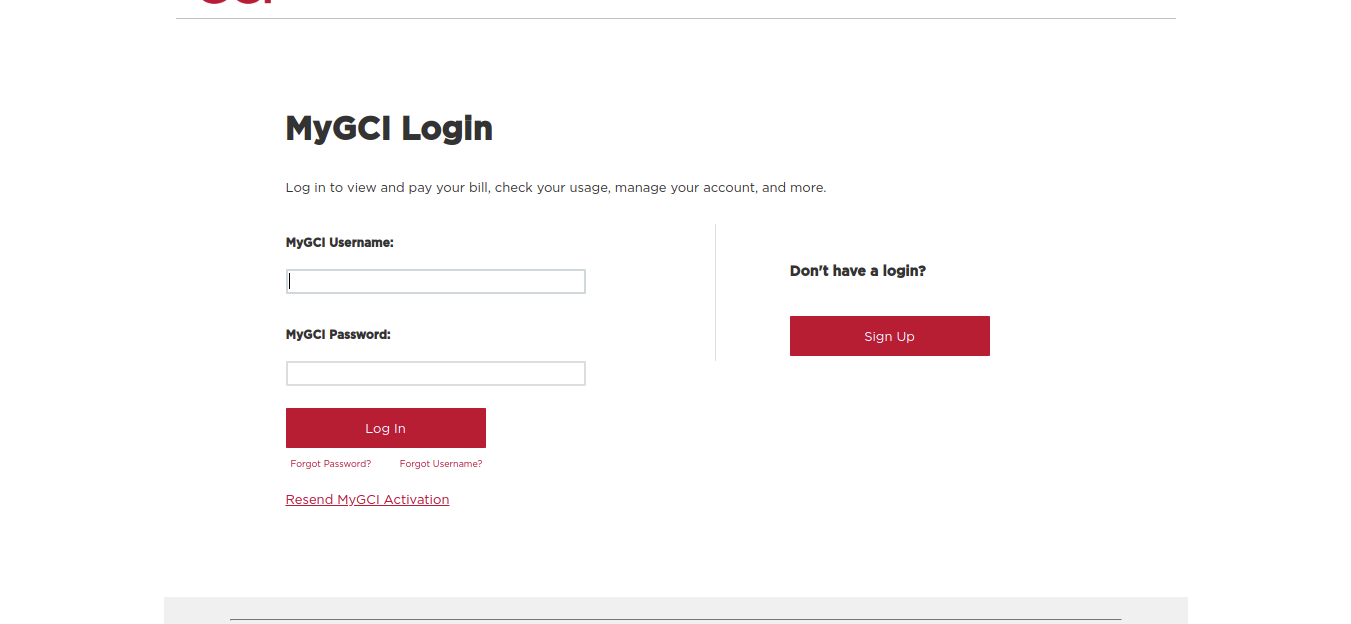Screen dimensions: 1351x624
Task: Click the gray footer area
Action: click(676, 610)
